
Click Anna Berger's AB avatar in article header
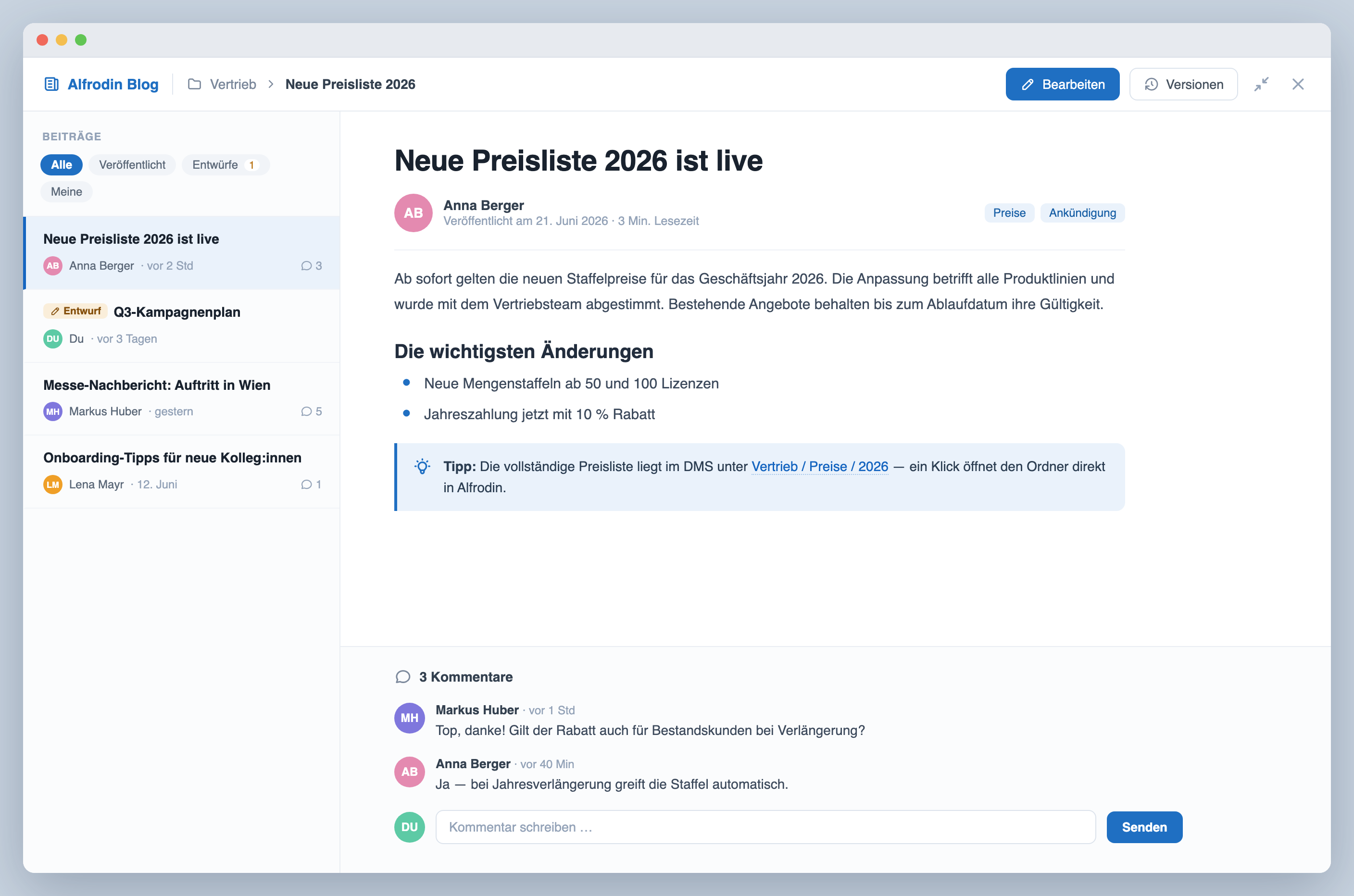pyautogui.click(x=413, y=212)
